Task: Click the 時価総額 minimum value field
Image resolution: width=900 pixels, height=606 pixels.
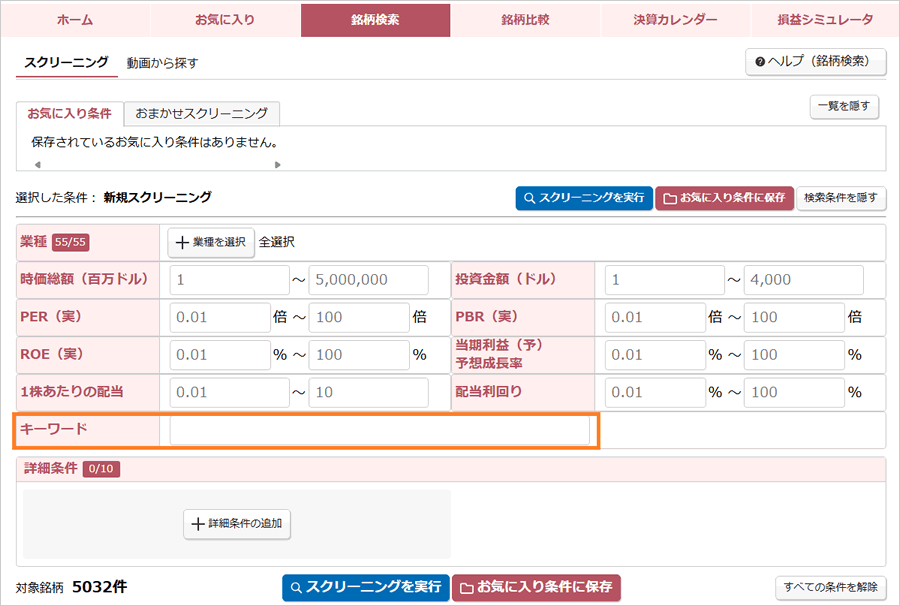Action: pyautogui.click(x=229, y=280)
